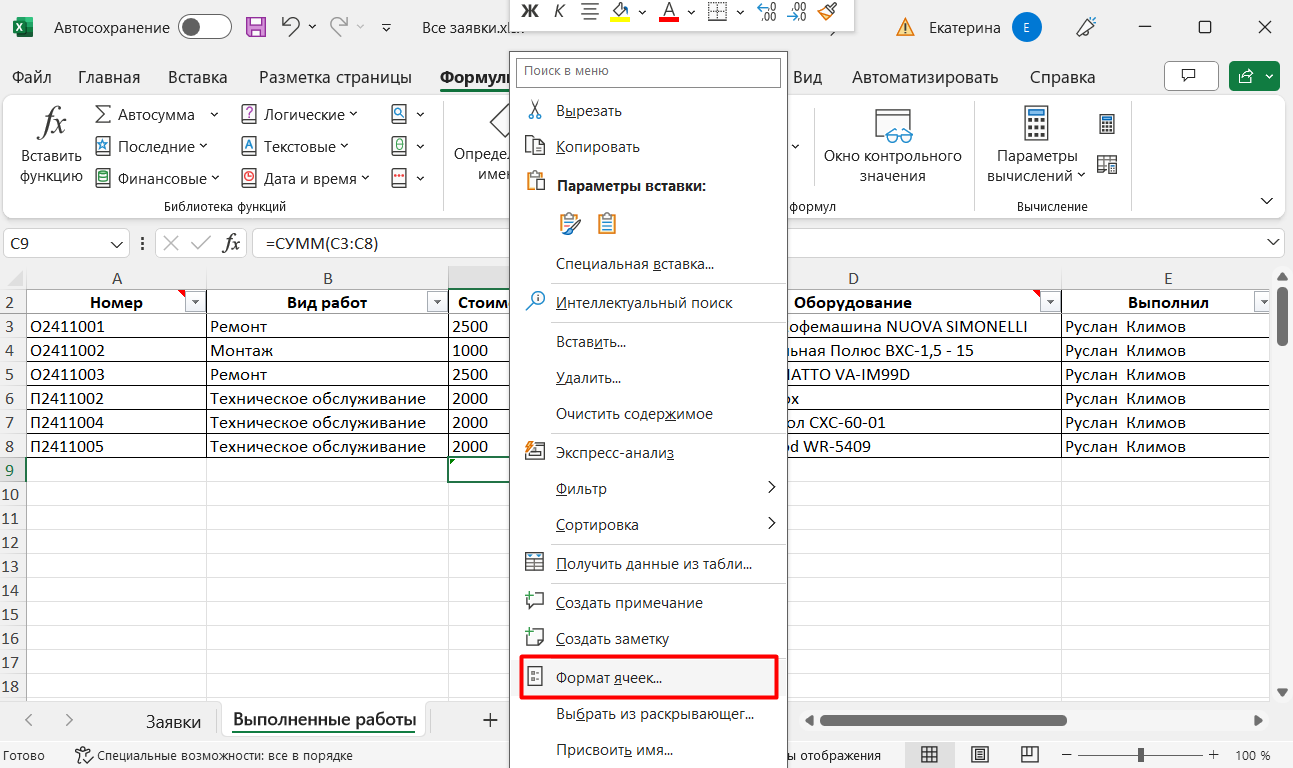Image resolution: width=1293 pixels, height=768 pixels.
Task: Toggle the AutoSave switch
Action: 205,27
